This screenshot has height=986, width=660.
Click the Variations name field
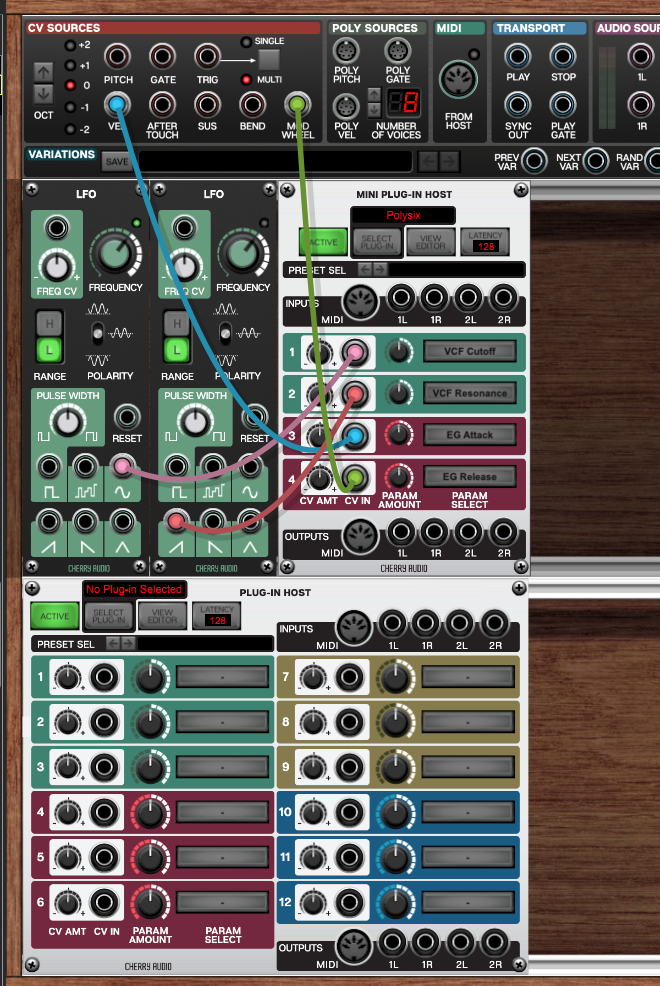(275, 162)
